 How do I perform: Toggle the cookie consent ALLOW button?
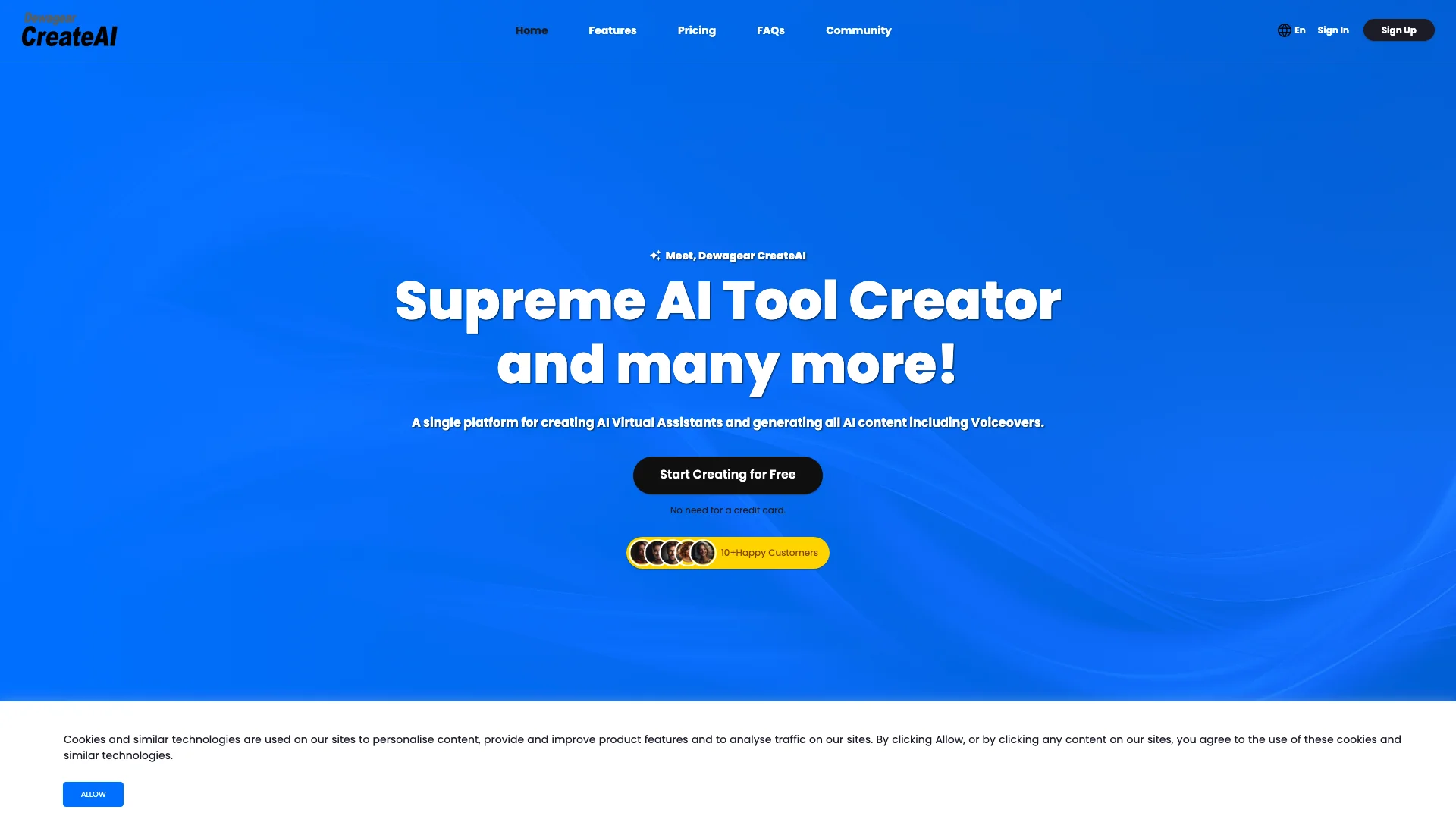pos(92,794)
